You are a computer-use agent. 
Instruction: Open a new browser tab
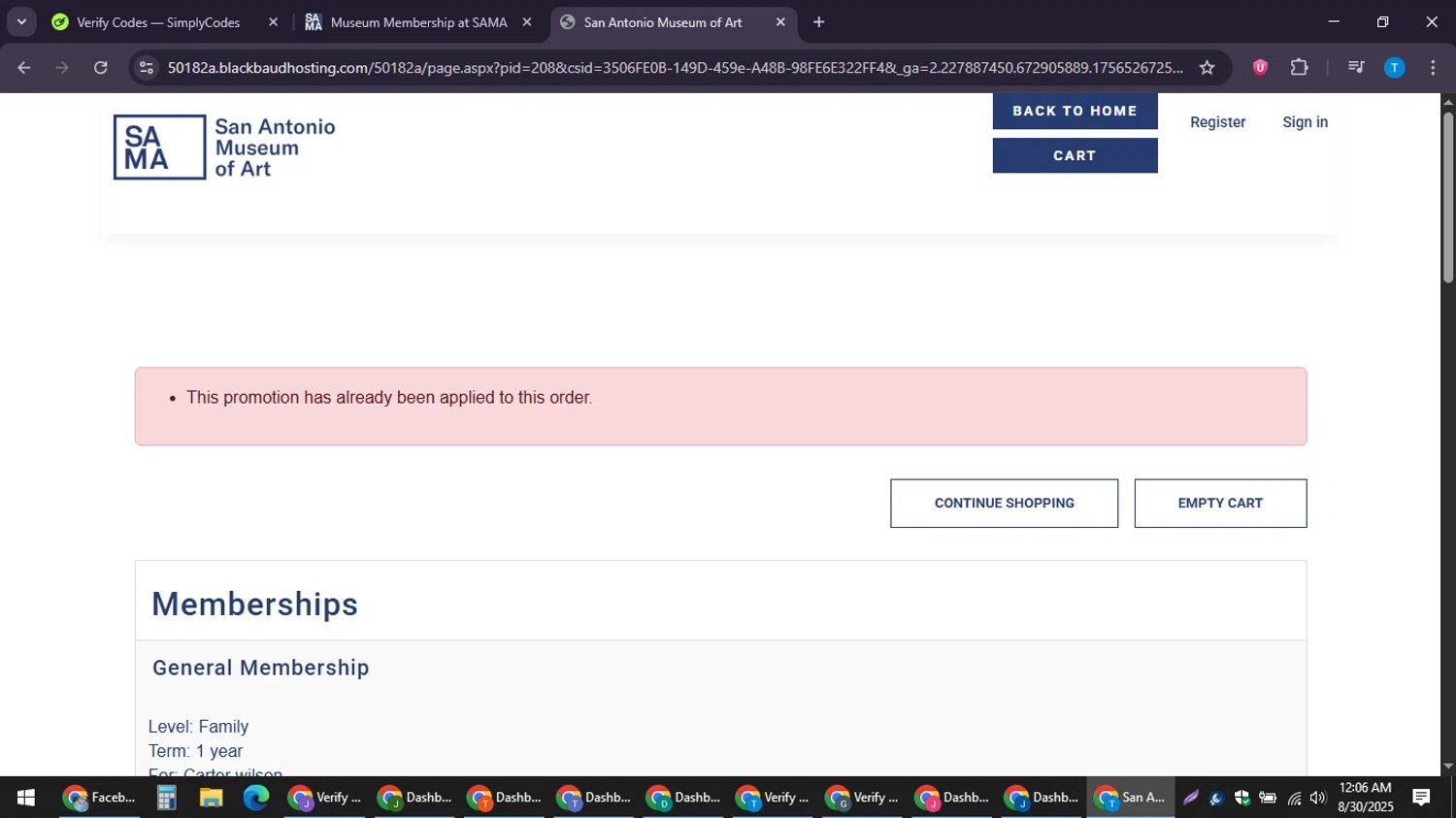(819, 22)
